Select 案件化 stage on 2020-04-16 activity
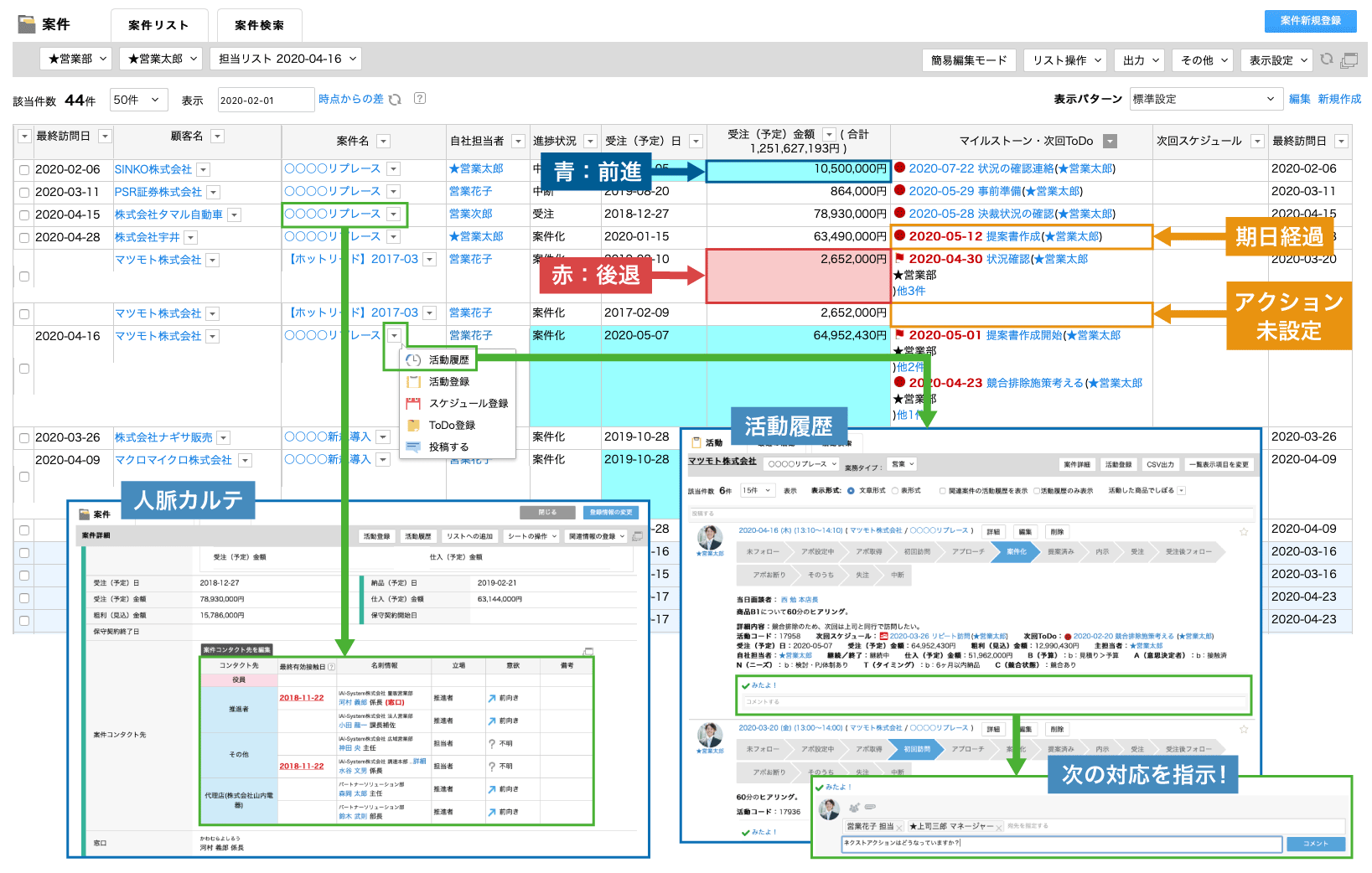 pos(1016,551)
